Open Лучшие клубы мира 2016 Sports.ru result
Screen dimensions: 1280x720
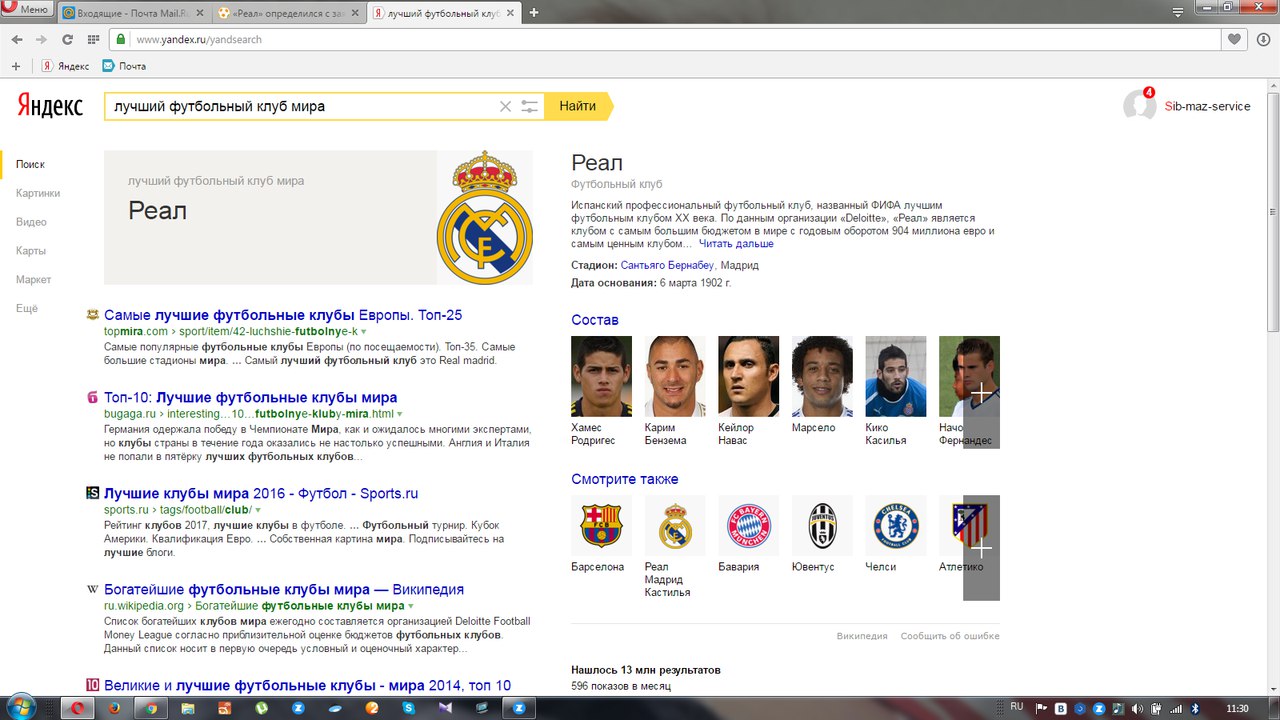pos(261,493)
